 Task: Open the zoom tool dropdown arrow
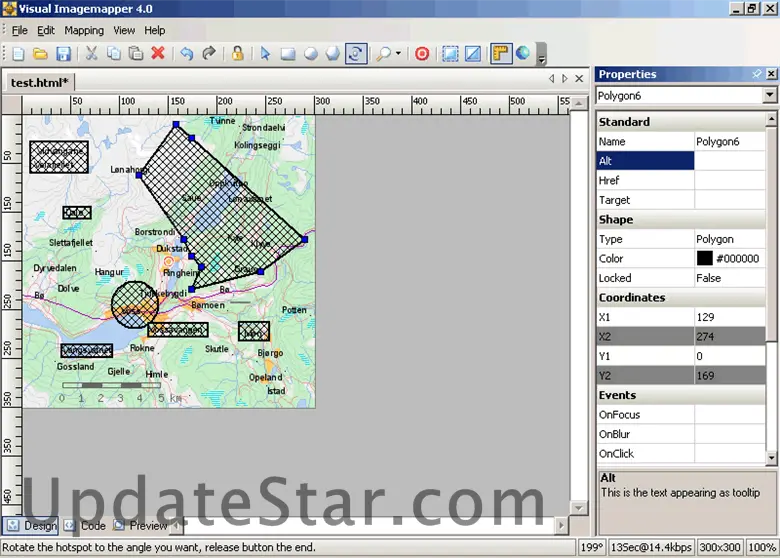(398, 53)
